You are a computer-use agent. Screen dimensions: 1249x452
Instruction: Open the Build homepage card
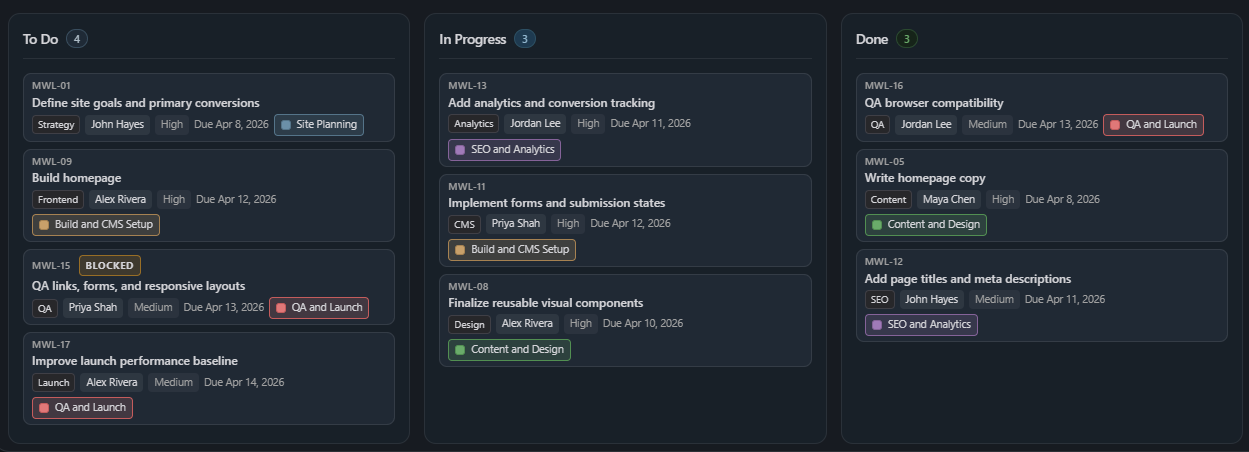77,178
